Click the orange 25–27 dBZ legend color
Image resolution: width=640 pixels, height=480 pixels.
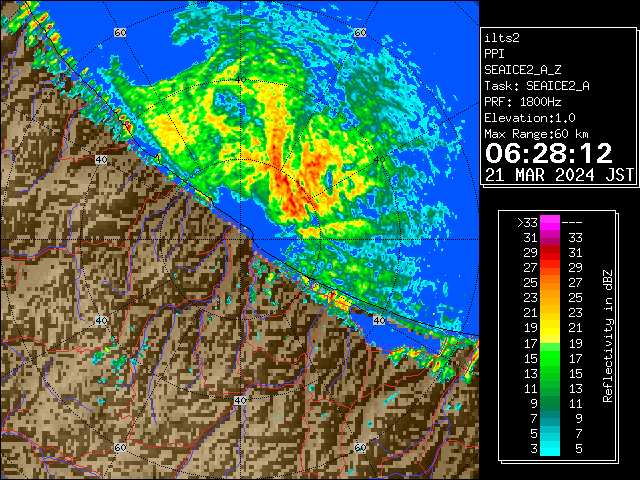549,283
